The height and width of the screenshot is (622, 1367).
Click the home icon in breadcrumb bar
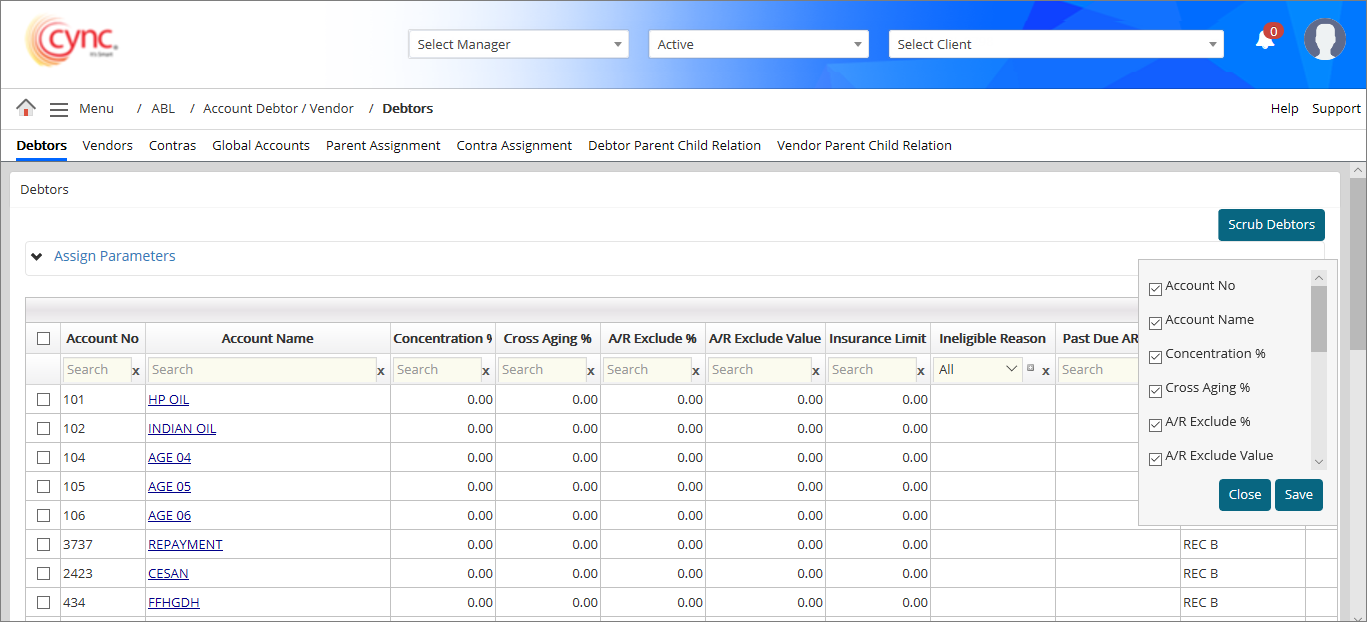click(26, 108)
